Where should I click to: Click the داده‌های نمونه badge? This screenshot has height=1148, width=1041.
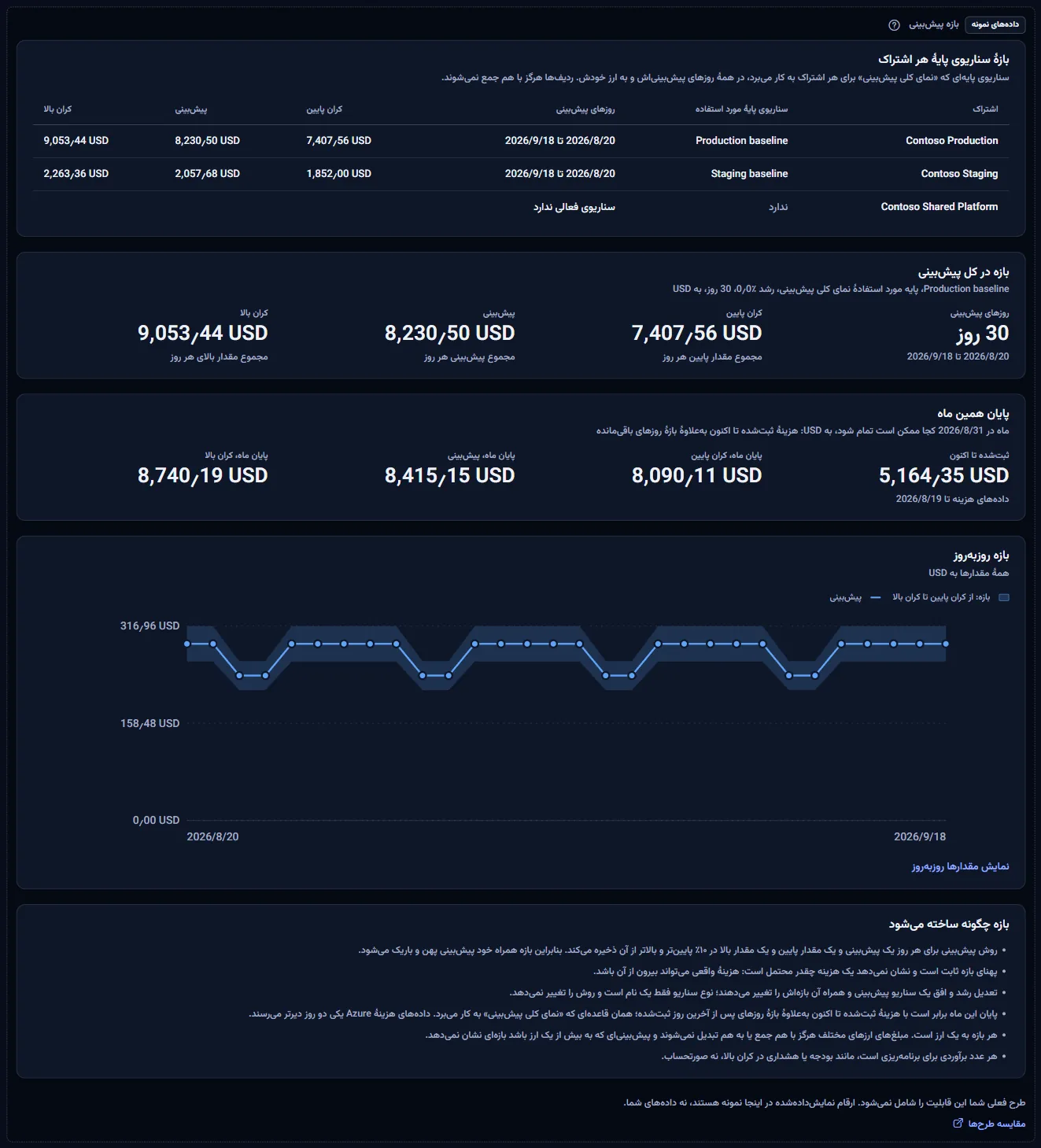pos(995,24)
